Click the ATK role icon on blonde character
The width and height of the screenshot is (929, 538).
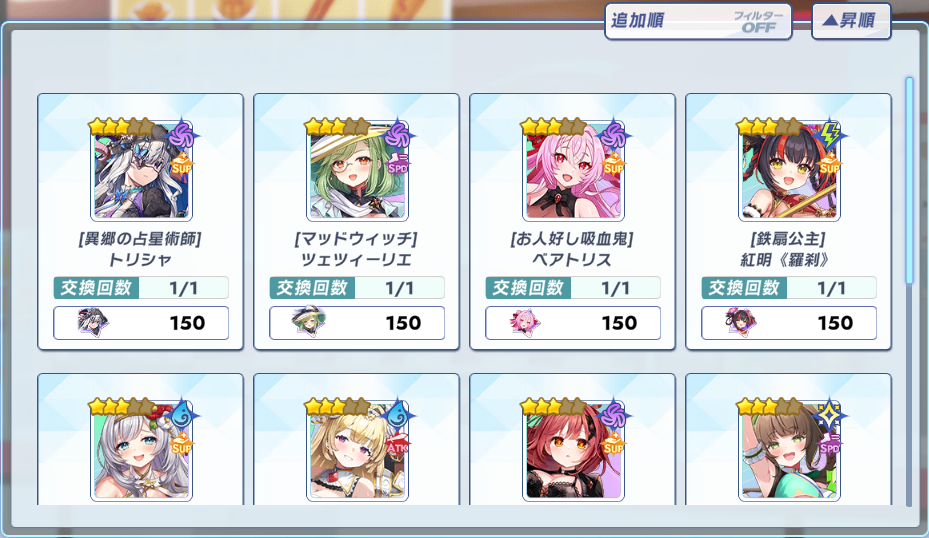pyautogui.click(x=397, y=444)
